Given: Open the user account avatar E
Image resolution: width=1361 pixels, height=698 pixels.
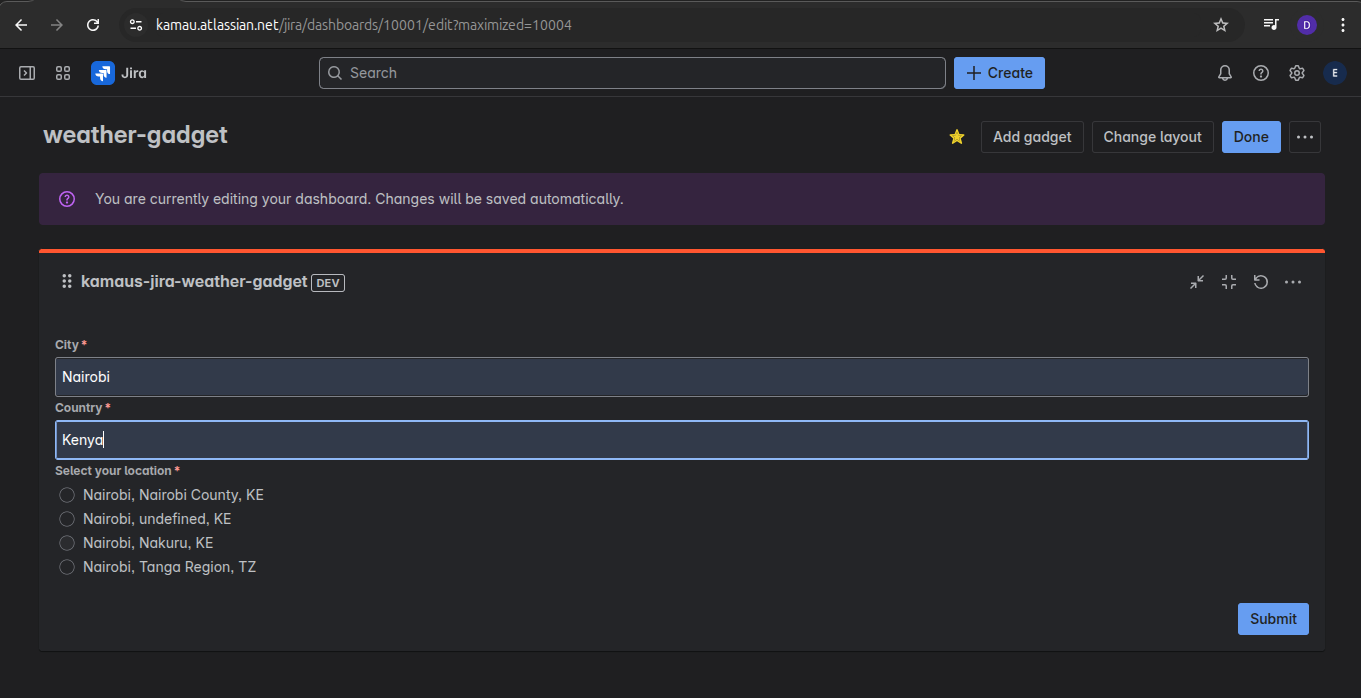Looking at the screenshot, I should pyautogui.click(x=1335, y=73).
